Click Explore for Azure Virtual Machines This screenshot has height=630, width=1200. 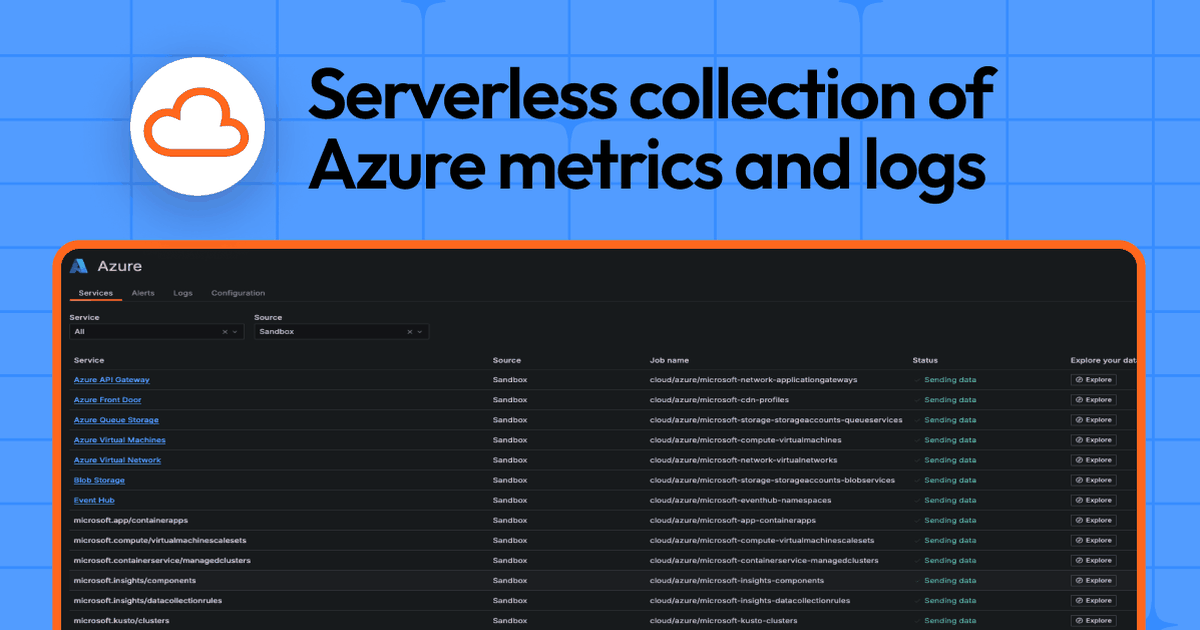point(1093,440)
